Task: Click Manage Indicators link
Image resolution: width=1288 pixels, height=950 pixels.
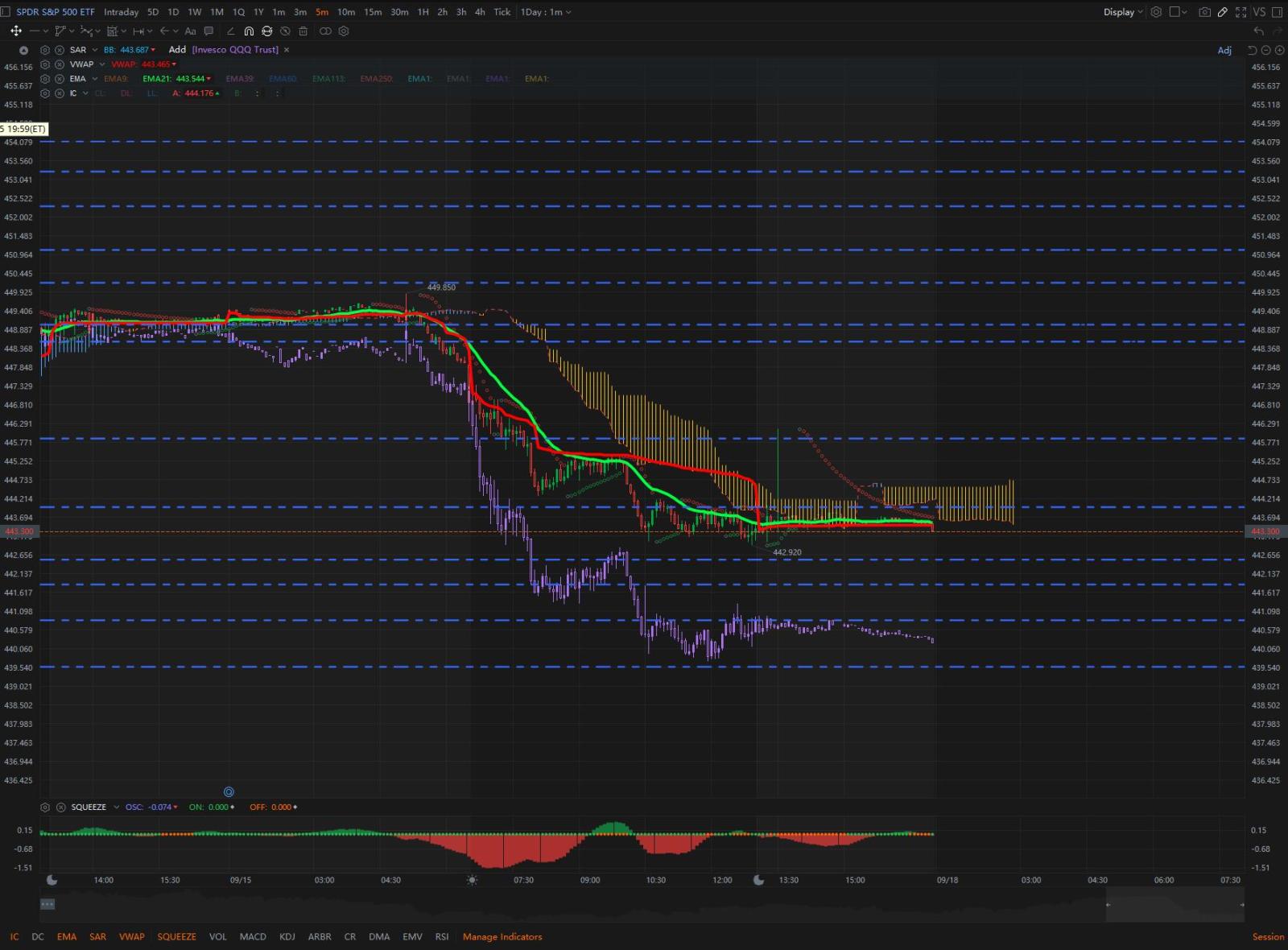Action: 502,936
